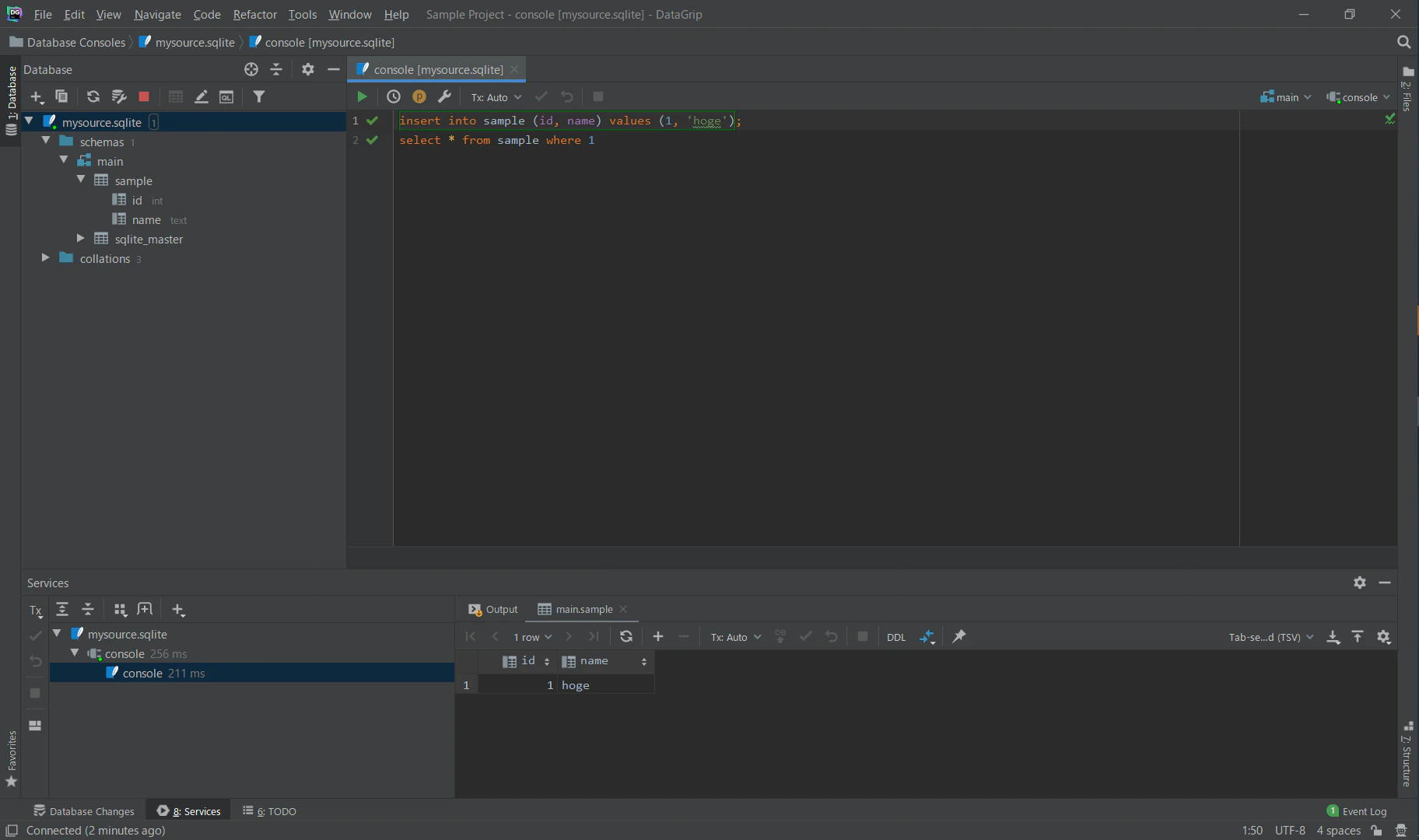
Task: Click the Refresh icon in the Database panel toolbar
Action: click(x=93, y=96)
